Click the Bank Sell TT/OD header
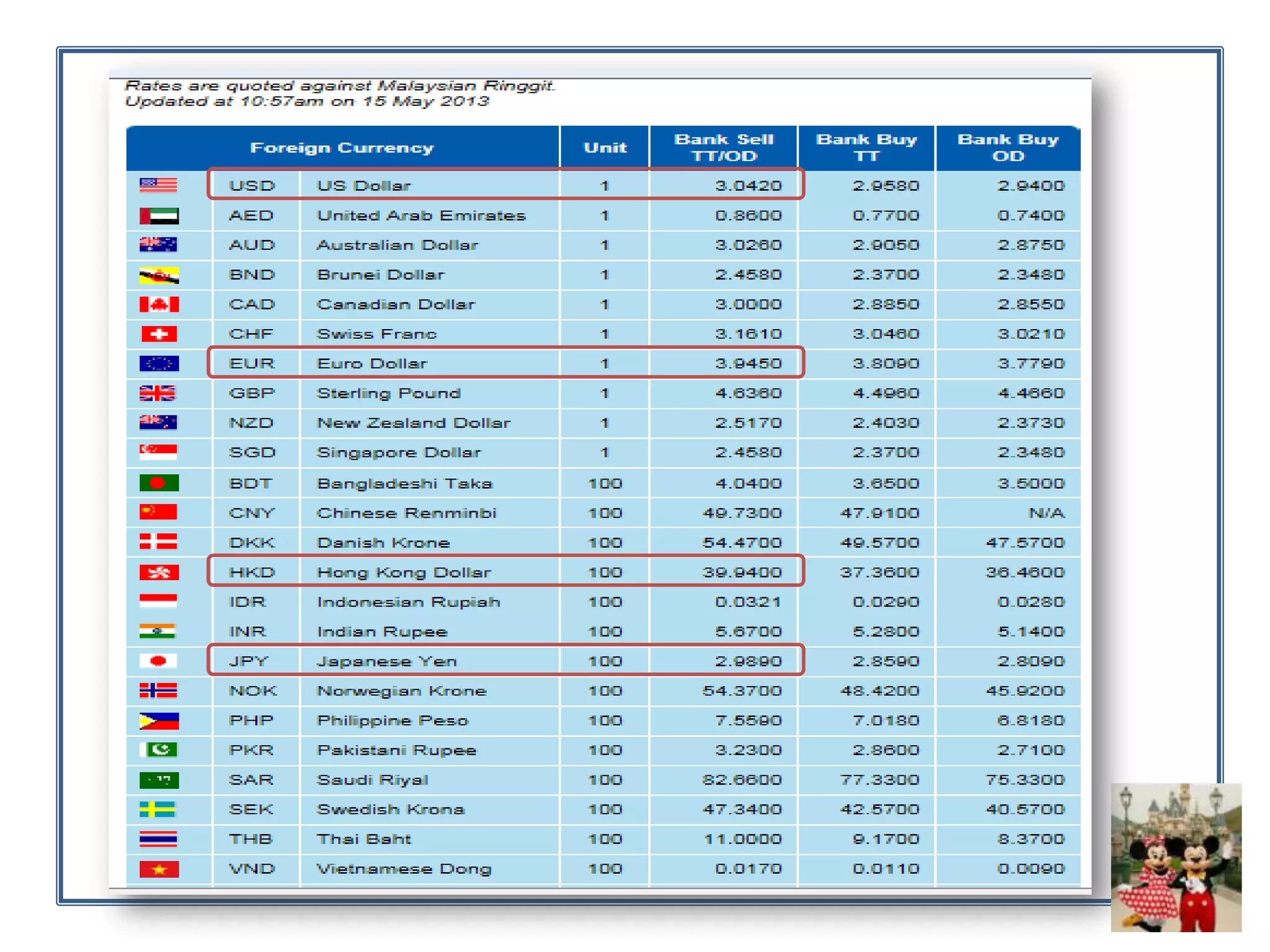Viewport: 1270px width, 952px height. (724, 148)
